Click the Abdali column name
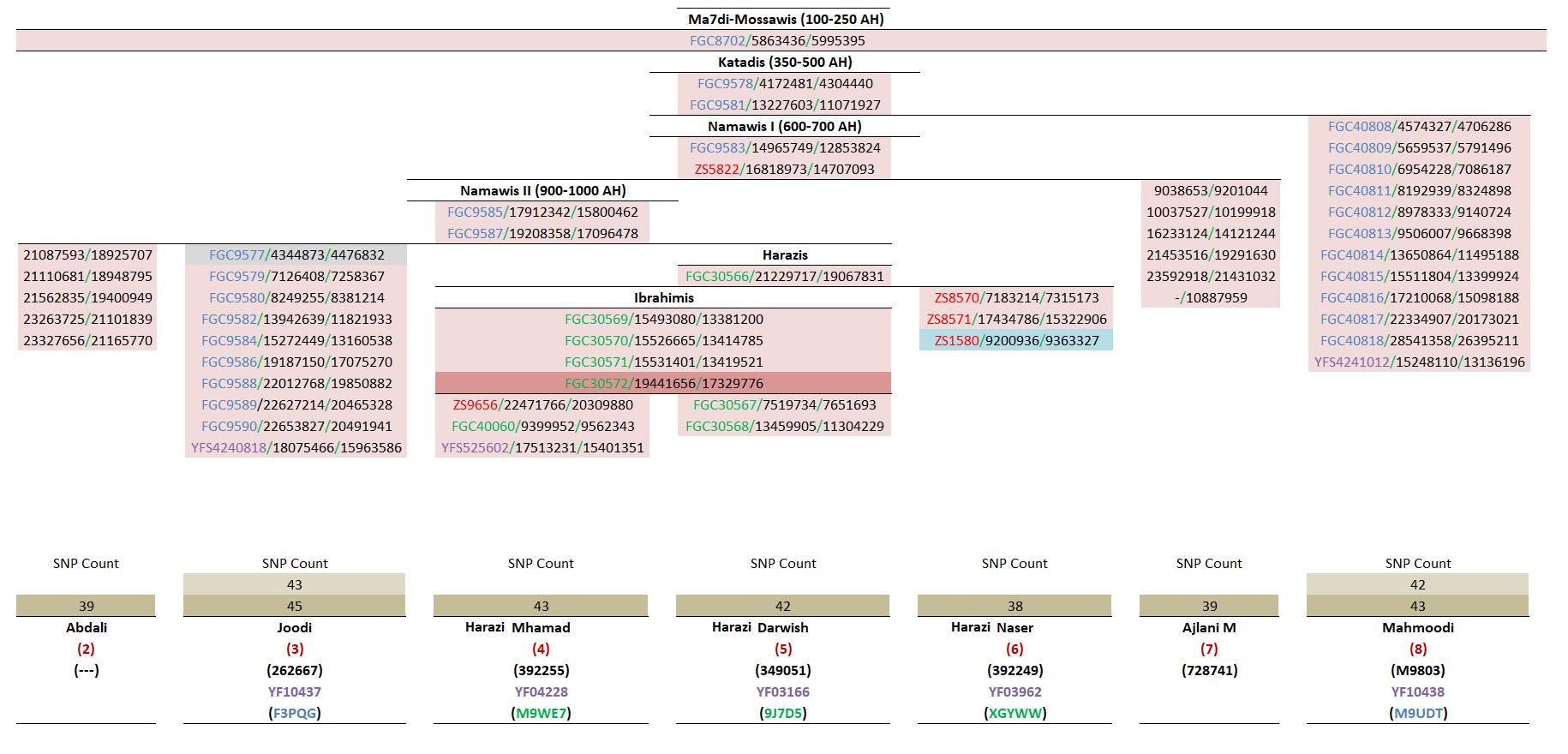Image resolution: width=1568 pixels, height=754 pixels. [86, 627]
